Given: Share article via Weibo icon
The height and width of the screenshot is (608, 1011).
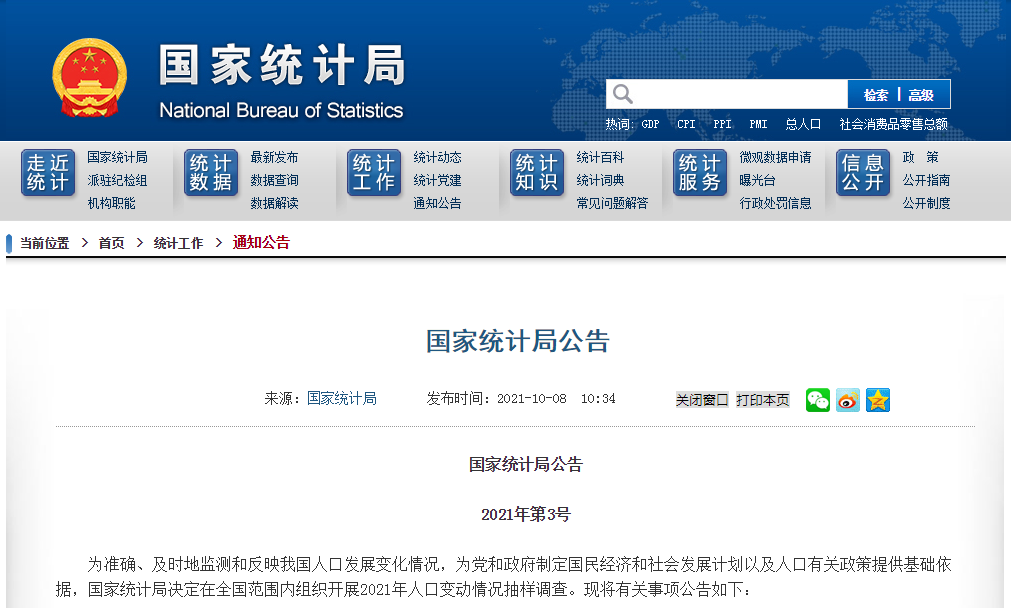Looking at the screenshot, I should point(848,400).
